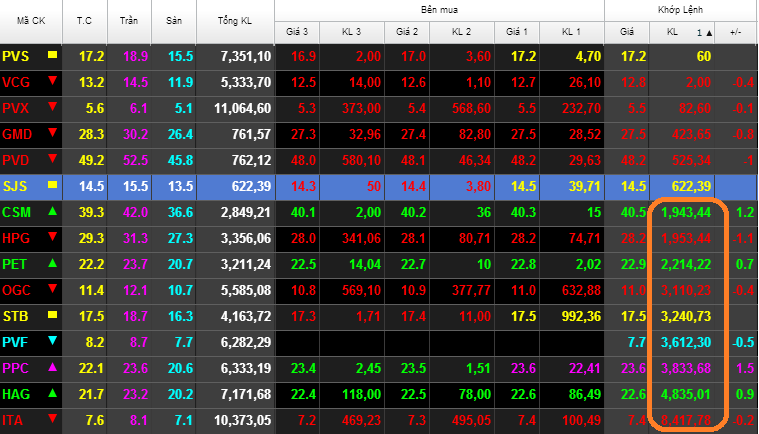The image size is (759, 434).
Task: Click the red down arrow beside VCG
Action: point(51,81)
